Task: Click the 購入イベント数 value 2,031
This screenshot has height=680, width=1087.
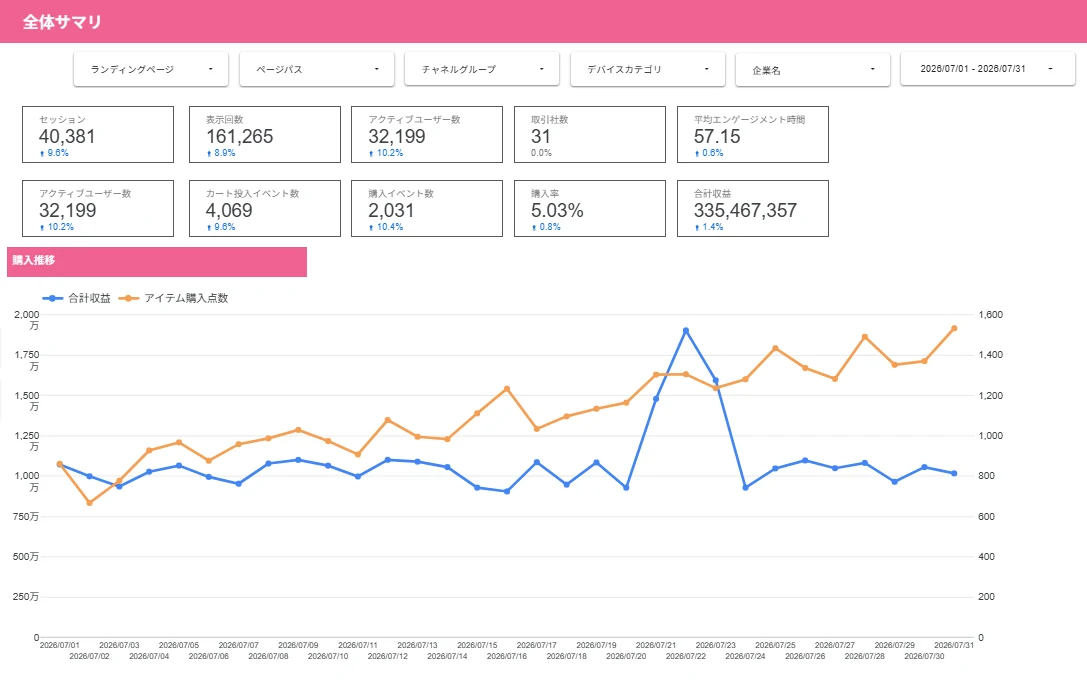Action: [x=391, y=211]
